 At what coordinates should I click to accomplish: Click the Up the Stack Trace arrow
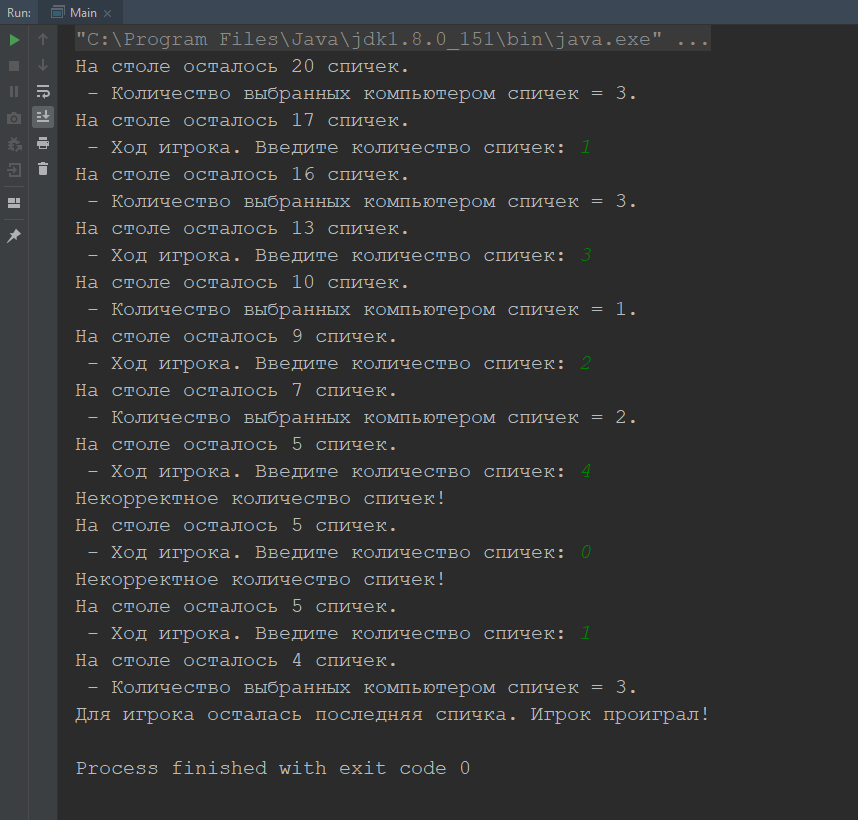coord(43,39)
